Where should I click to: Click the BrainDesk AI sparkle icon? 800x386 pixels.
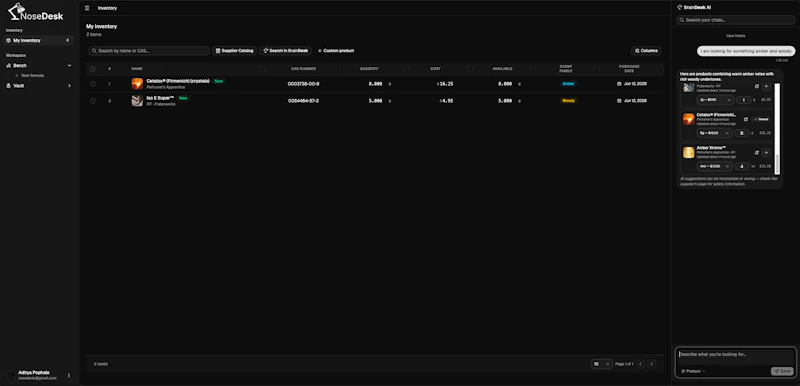680,8
